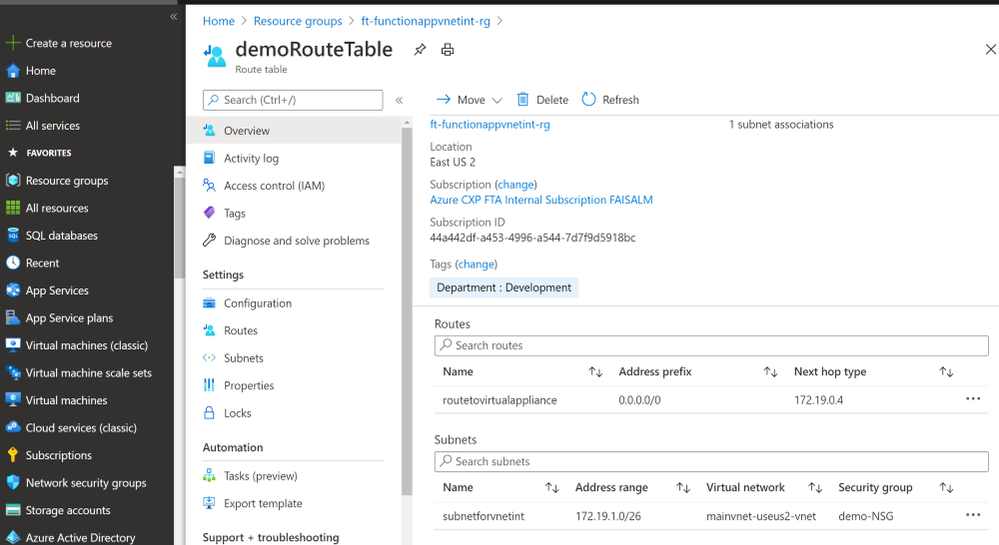Open ft-functionappvnetint-rg resource group link in overview
999x545 pixels.
490,124
